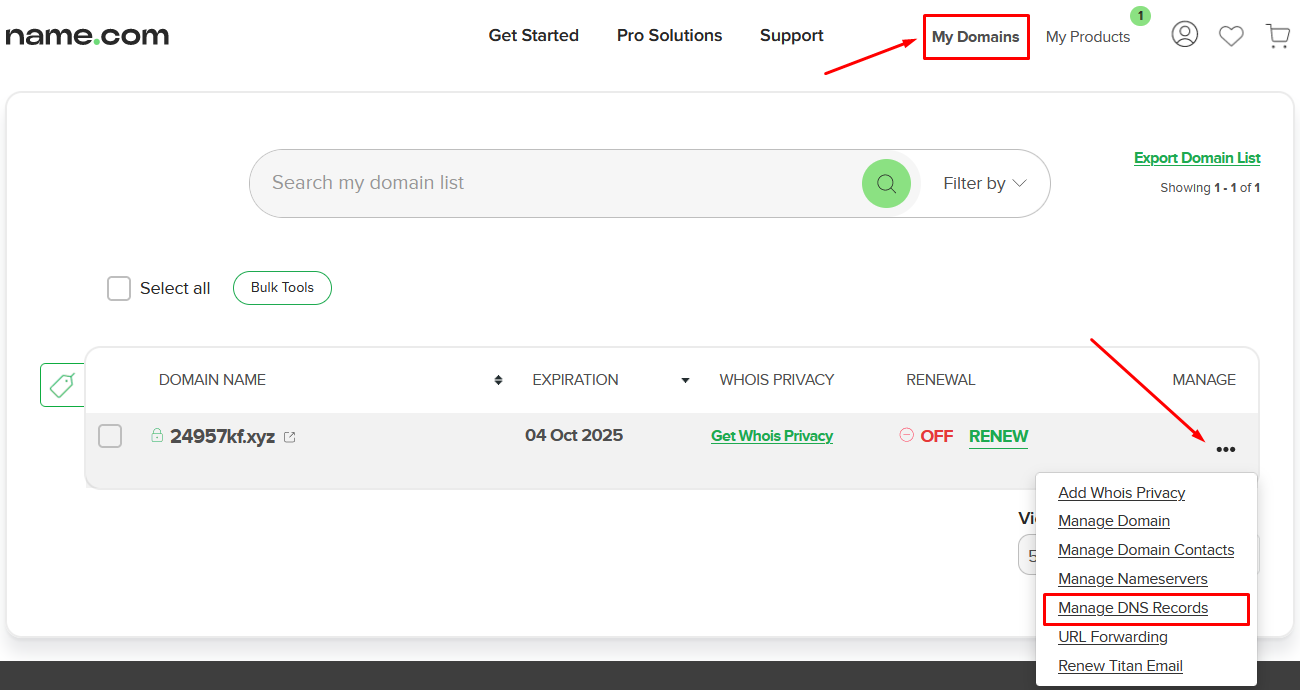
Task: Sort by the EXPIRATION column arrow
Action: coord(685,380)
